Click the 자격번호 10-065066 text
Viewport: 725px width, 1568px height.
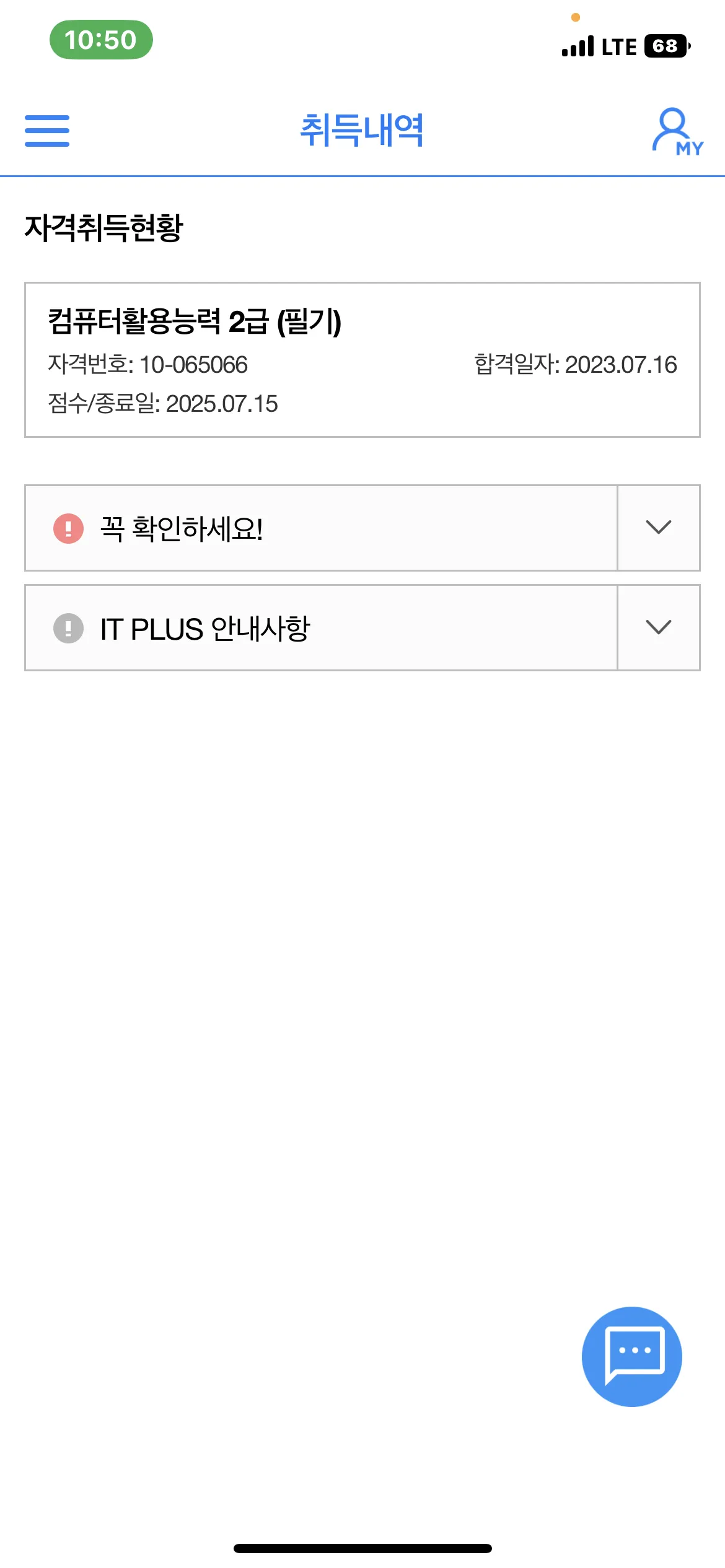click(147, 365)
